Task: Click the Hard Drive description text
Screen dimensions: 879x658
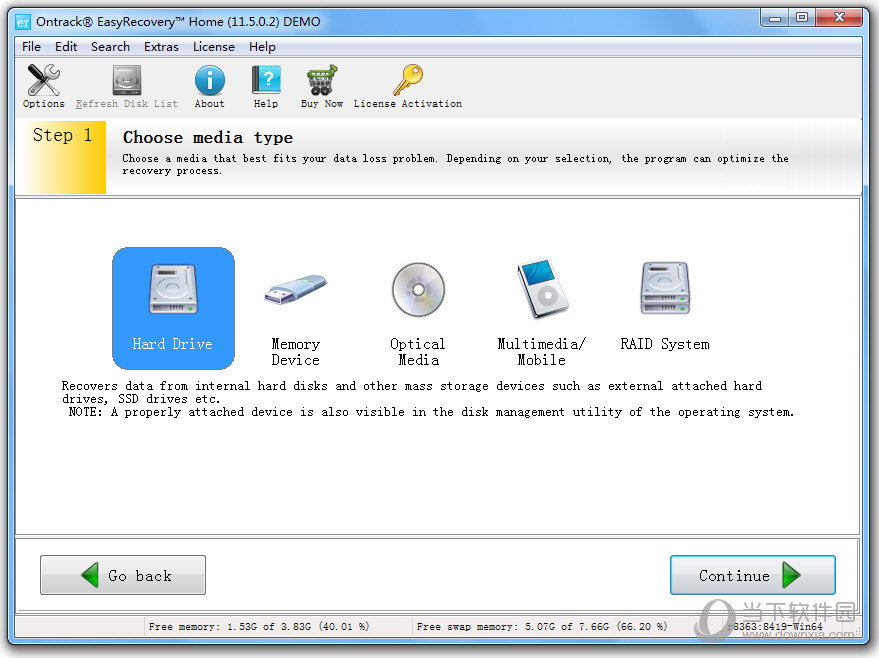Action: coord(412,392)
